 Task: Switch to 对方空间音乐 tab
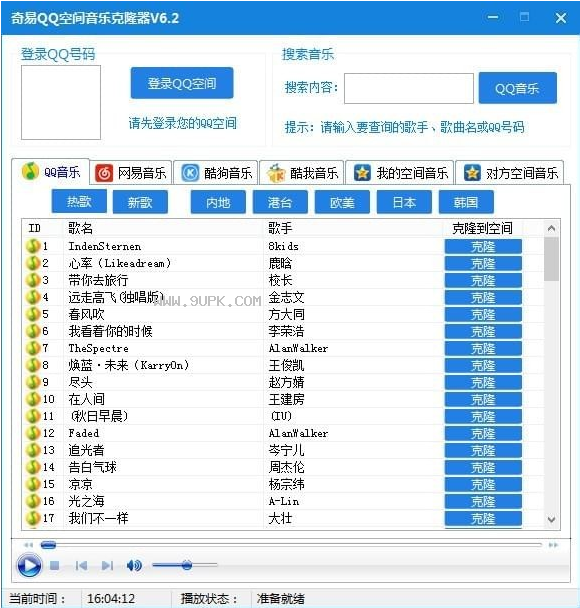pyautogui.click(x=510, y=173)
